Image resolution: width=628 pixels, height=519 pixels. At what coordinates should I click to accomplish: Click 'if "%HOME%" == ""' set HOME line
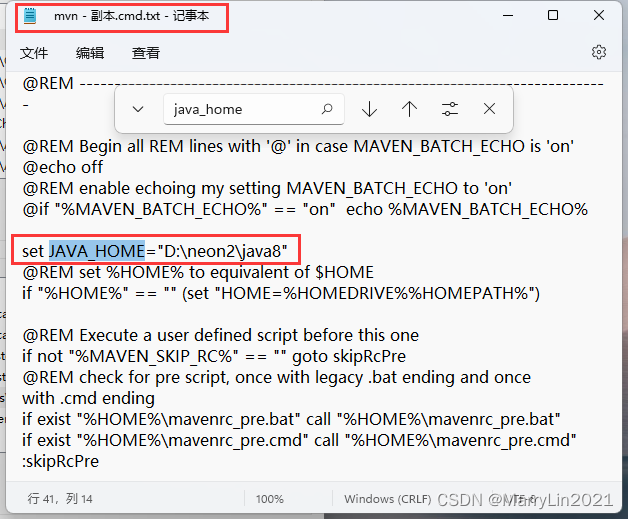click(x=281, y=294)
